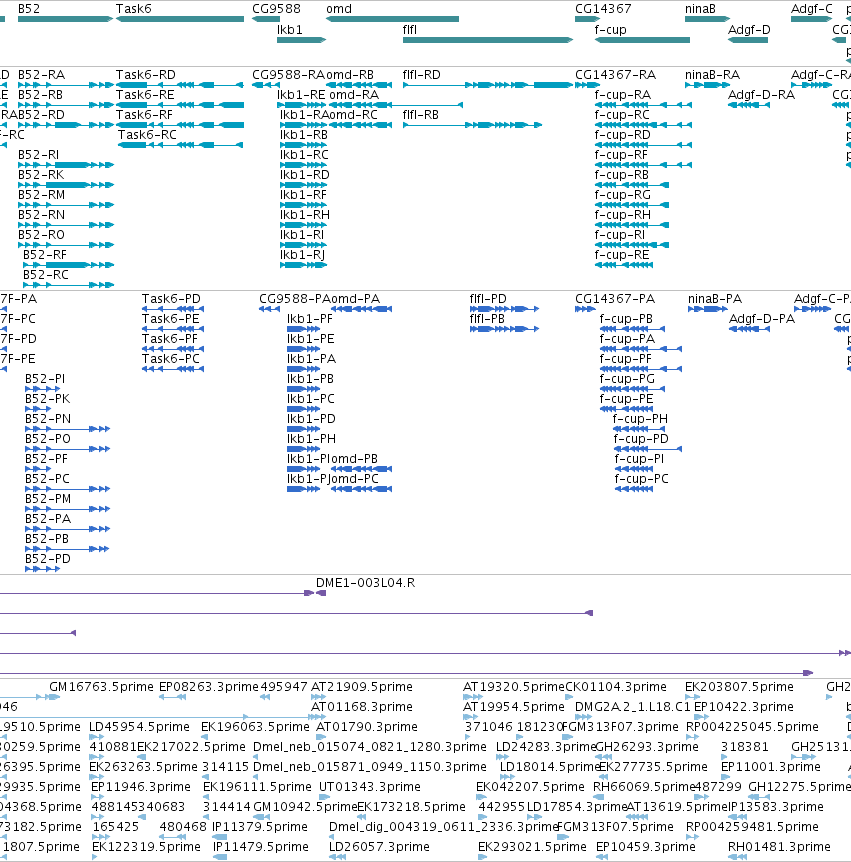
Task: Click transcript CG14367-RA
Action: pyautogui.click(x=587, y=85)
